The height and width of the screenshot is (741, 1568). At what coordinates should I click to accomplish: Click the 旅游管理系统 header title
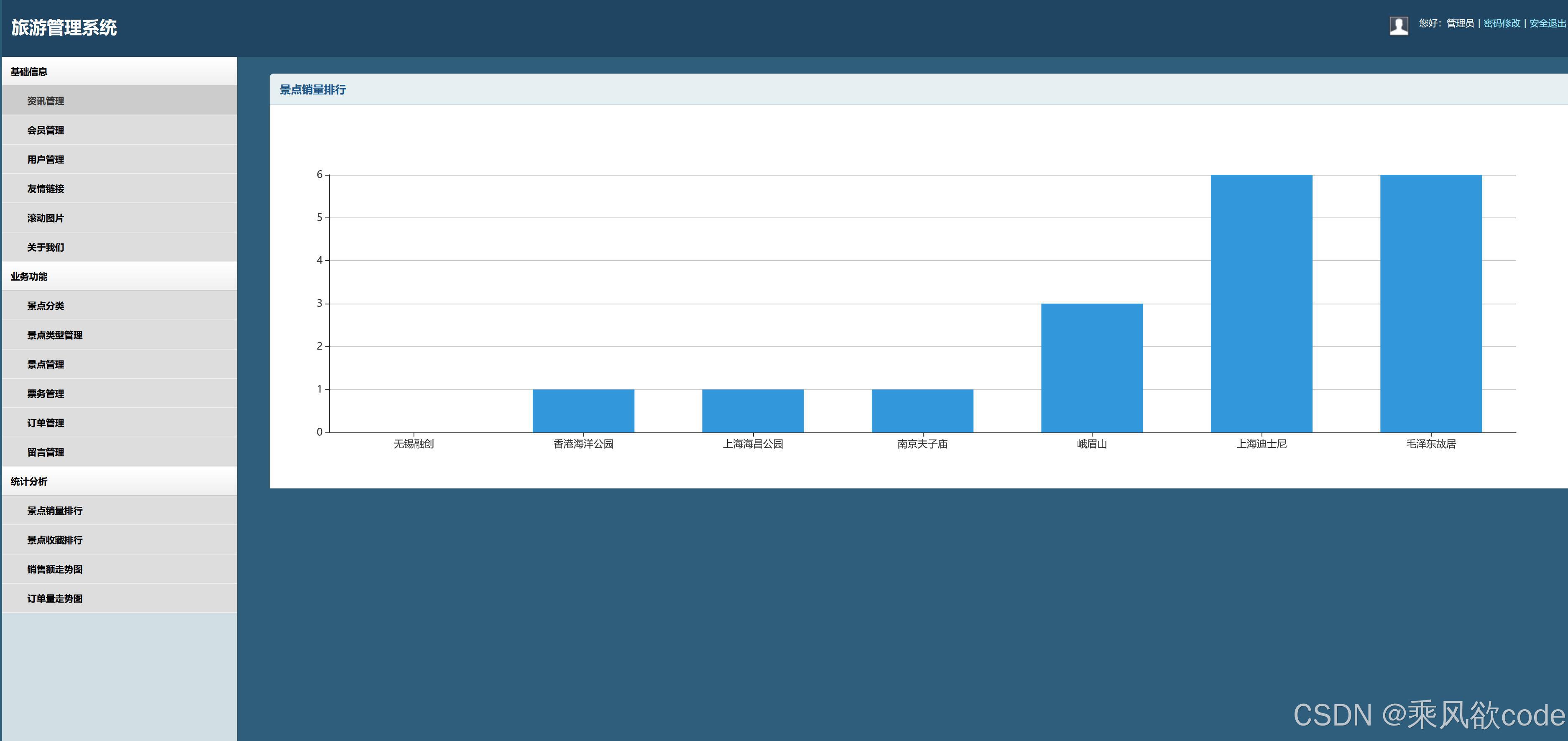64,28
